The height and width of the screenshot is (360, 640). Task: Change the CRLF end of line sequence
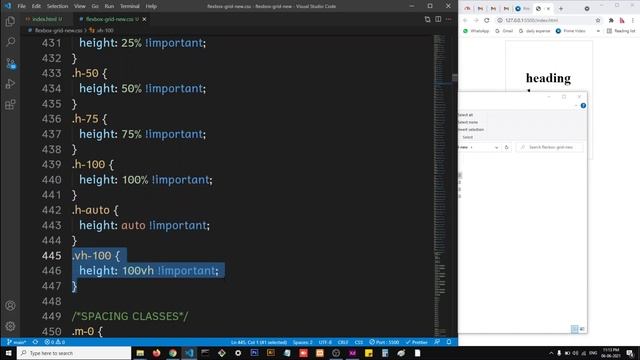point(343,342)
